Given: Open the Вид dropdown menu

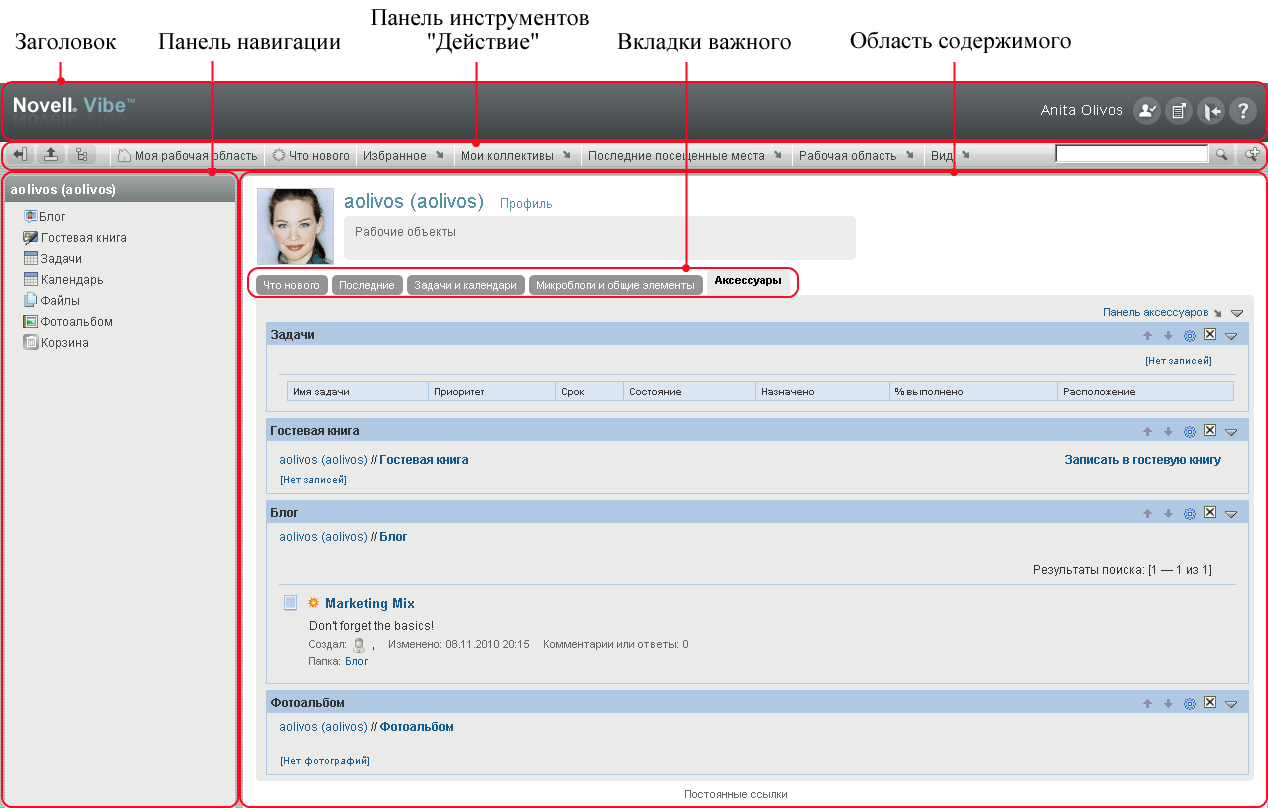Looking at the screenshot, I should pyautogui.click(x=950, y=156).
